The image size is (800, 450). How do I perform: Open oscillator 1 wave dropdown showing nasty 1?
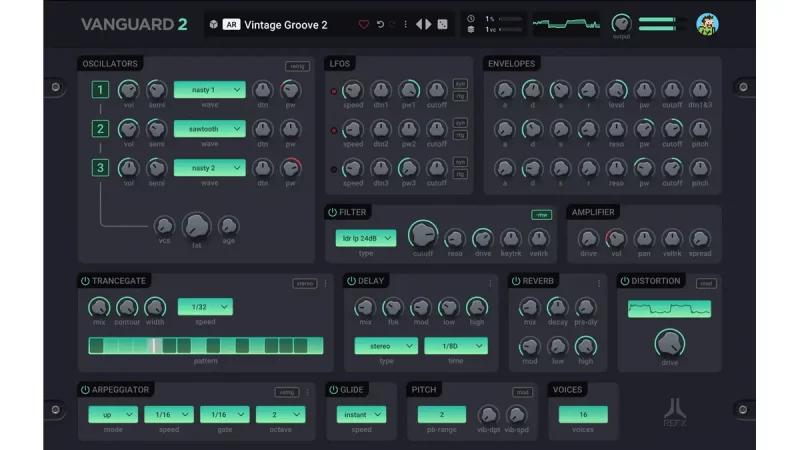tap(209, 90)
